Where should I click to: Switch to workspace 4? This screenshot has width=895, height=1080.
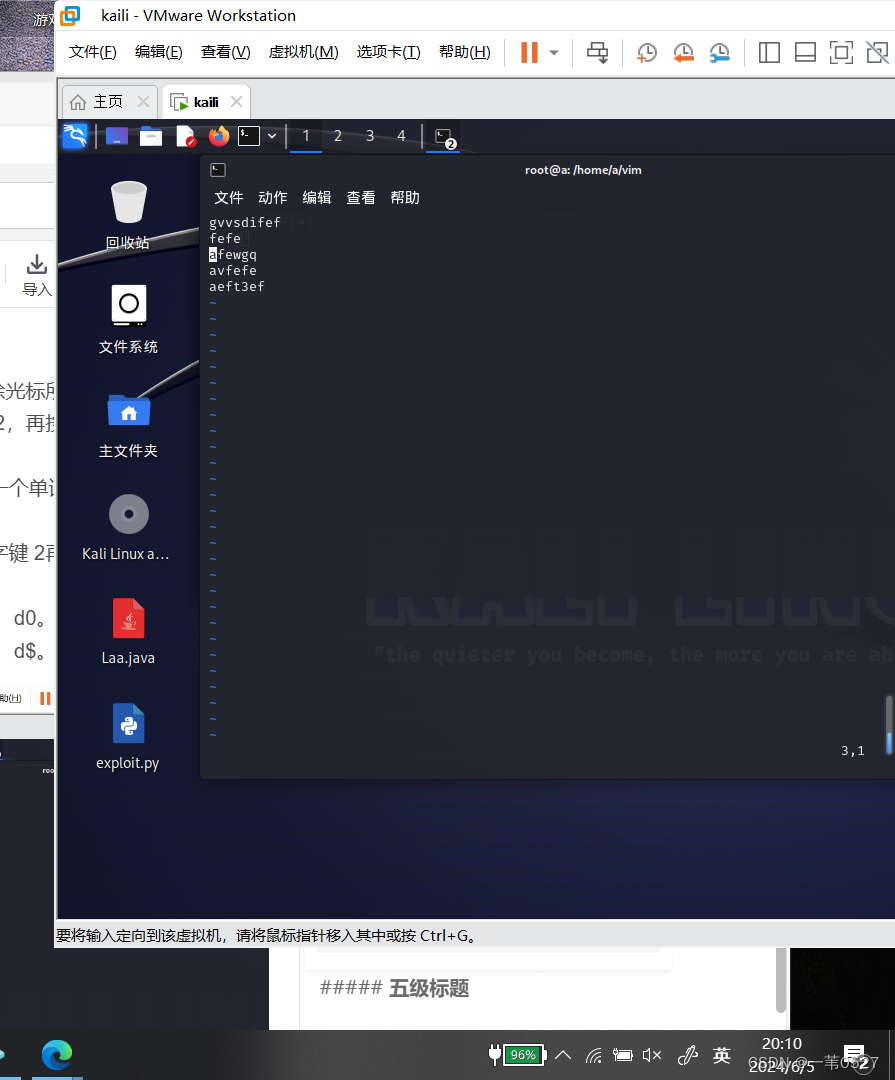click(x=402, y=136)
